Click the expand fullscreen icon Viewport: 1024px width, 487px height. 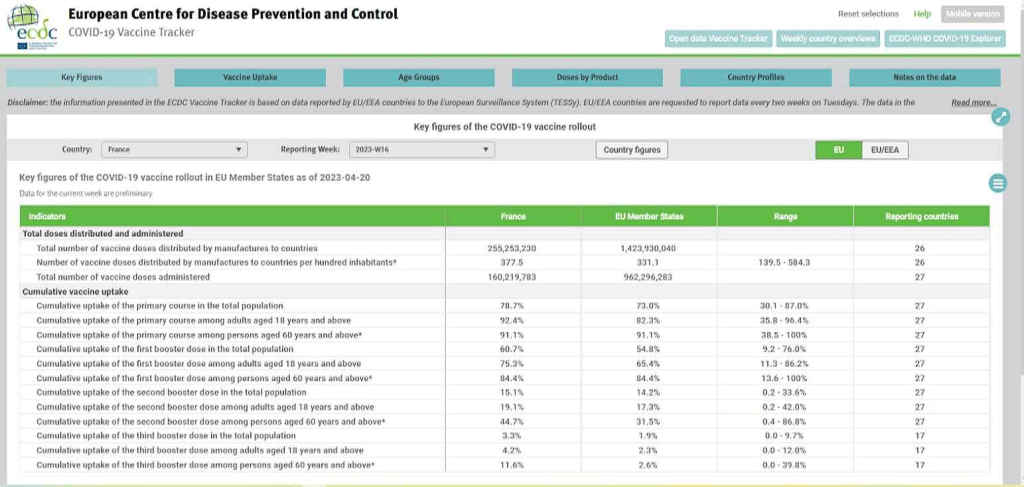tap(1001, 117)
